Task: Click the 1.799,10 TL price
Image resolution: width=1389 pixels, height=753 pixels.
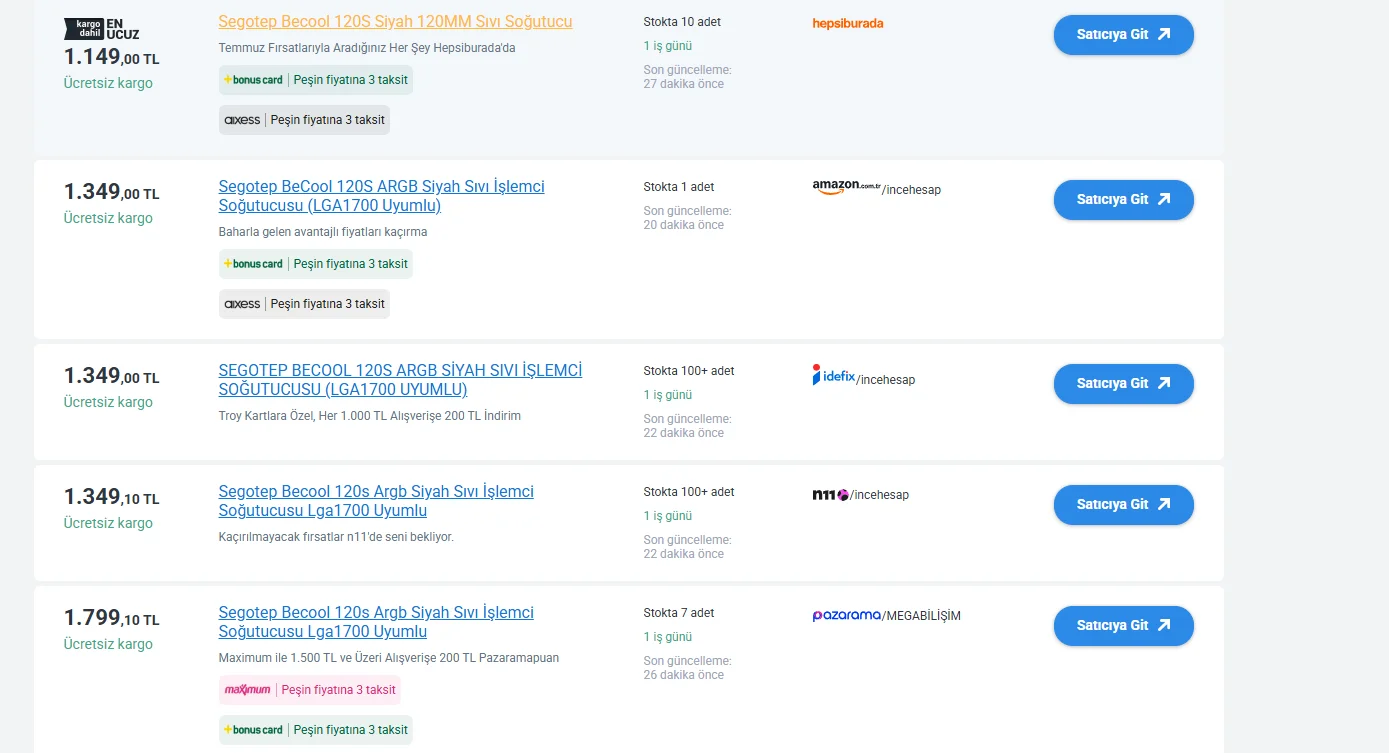Action: point(111,618)
